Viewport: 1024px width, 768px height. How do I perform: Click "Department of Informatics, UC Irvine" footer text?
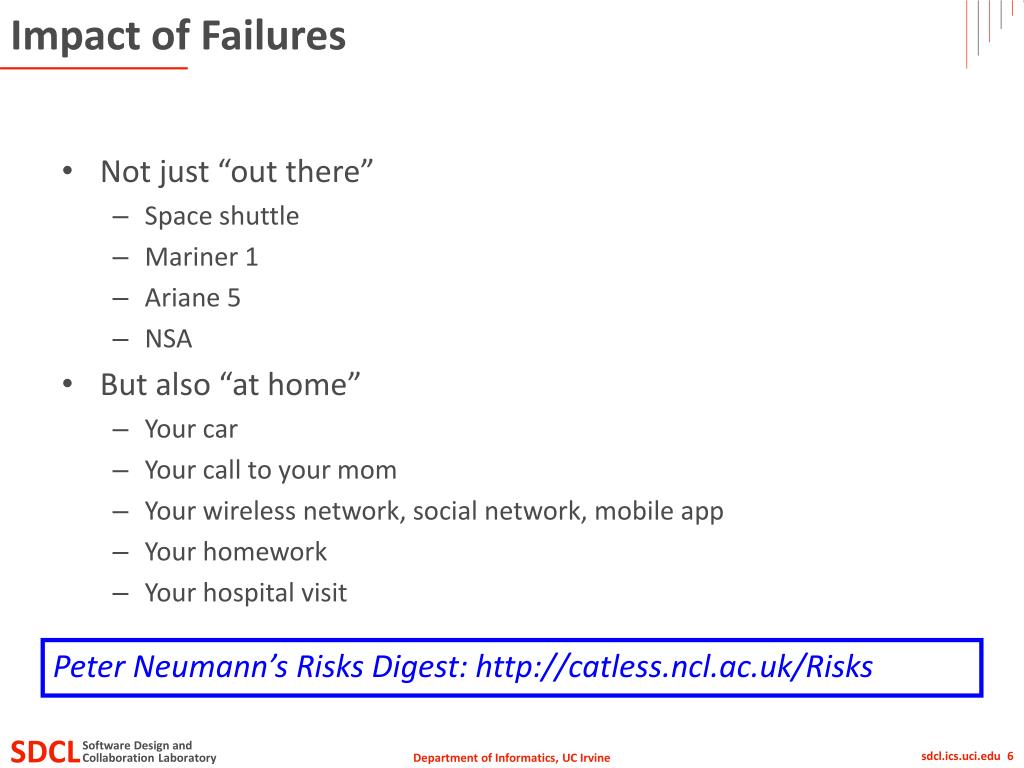[511, 758]
